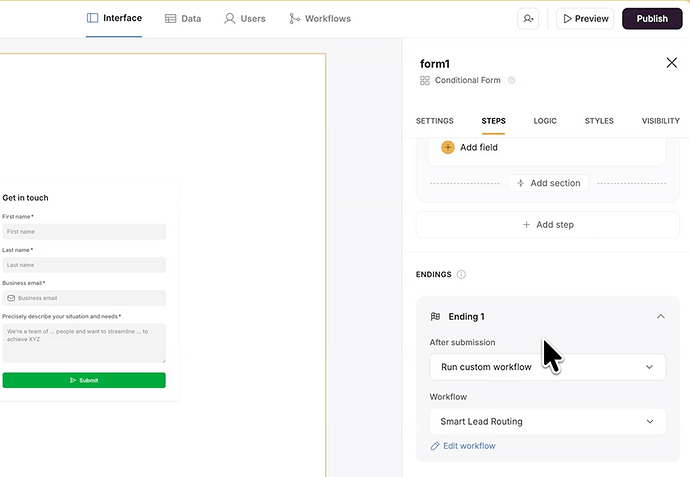
Task: Close the form1 panel with X
Action: [x=671, y=63]
